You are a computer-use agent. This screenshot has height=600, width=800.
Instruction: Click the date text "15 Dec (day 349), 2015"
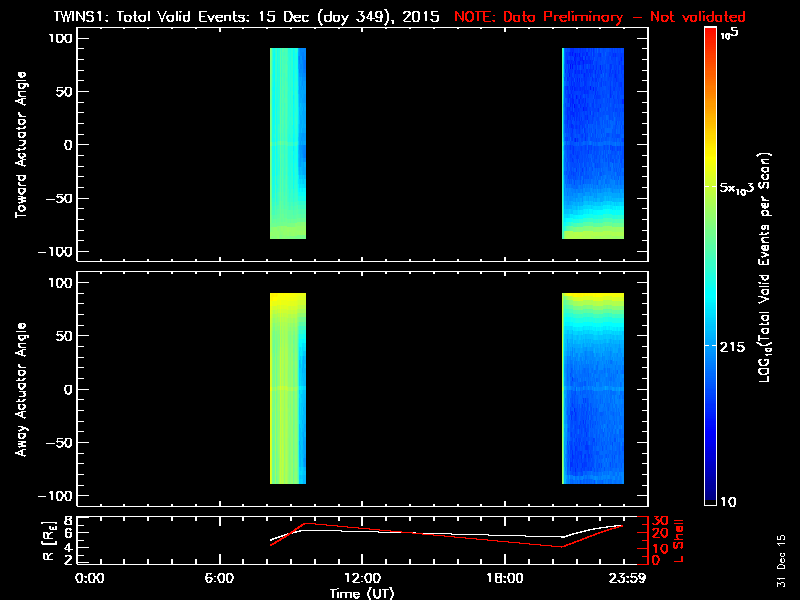pyautogui.click(x=349, y=17)
